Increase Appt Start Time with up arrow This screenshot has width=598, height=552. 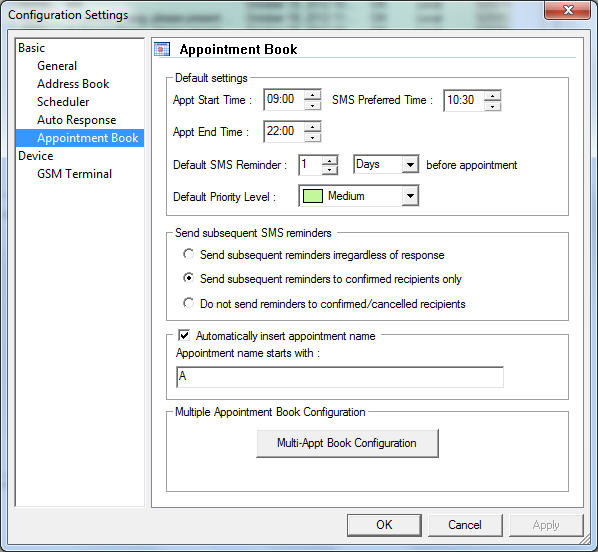(313, 95)
